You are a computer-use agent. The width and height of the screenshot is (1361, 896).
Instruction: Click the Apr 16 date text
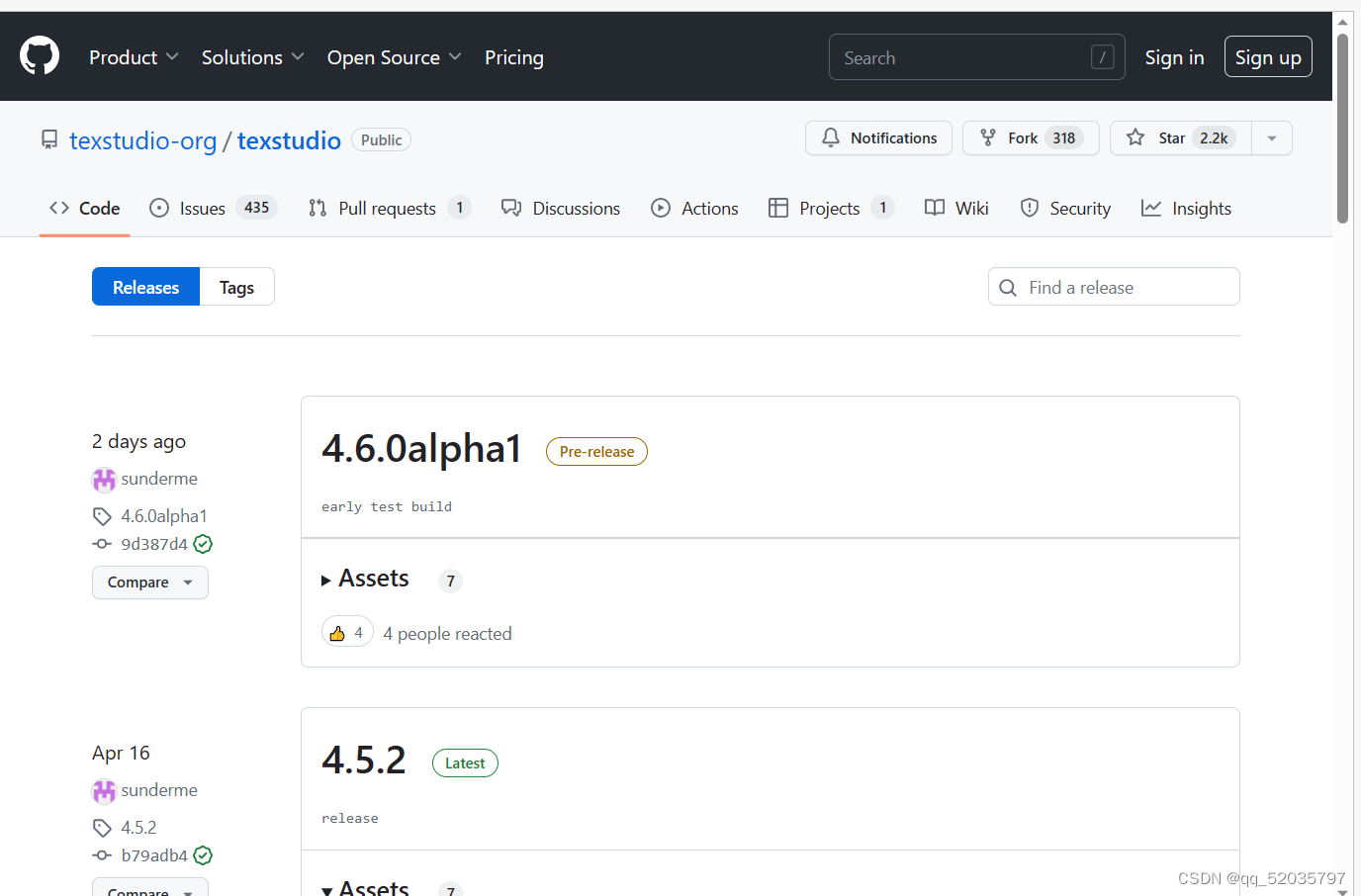coord(121,753)
